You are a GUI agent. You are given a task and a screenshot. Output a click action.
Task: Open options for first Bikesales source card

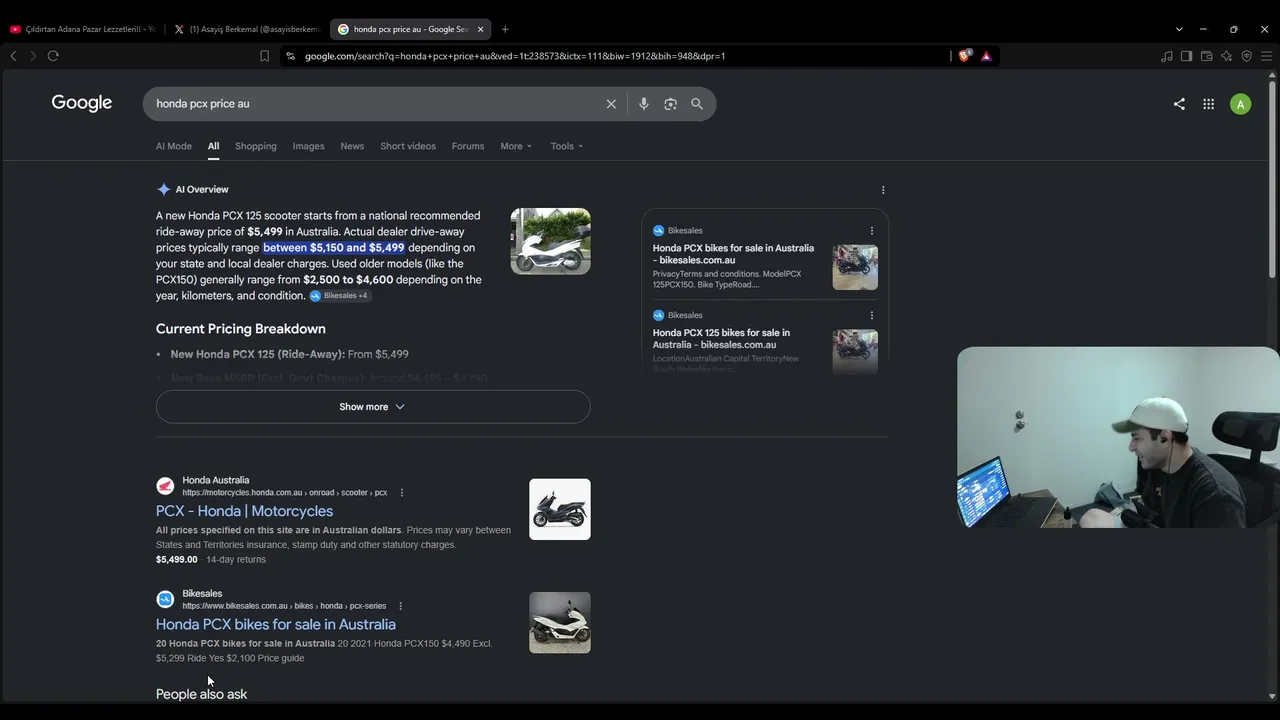coord(872,231)
